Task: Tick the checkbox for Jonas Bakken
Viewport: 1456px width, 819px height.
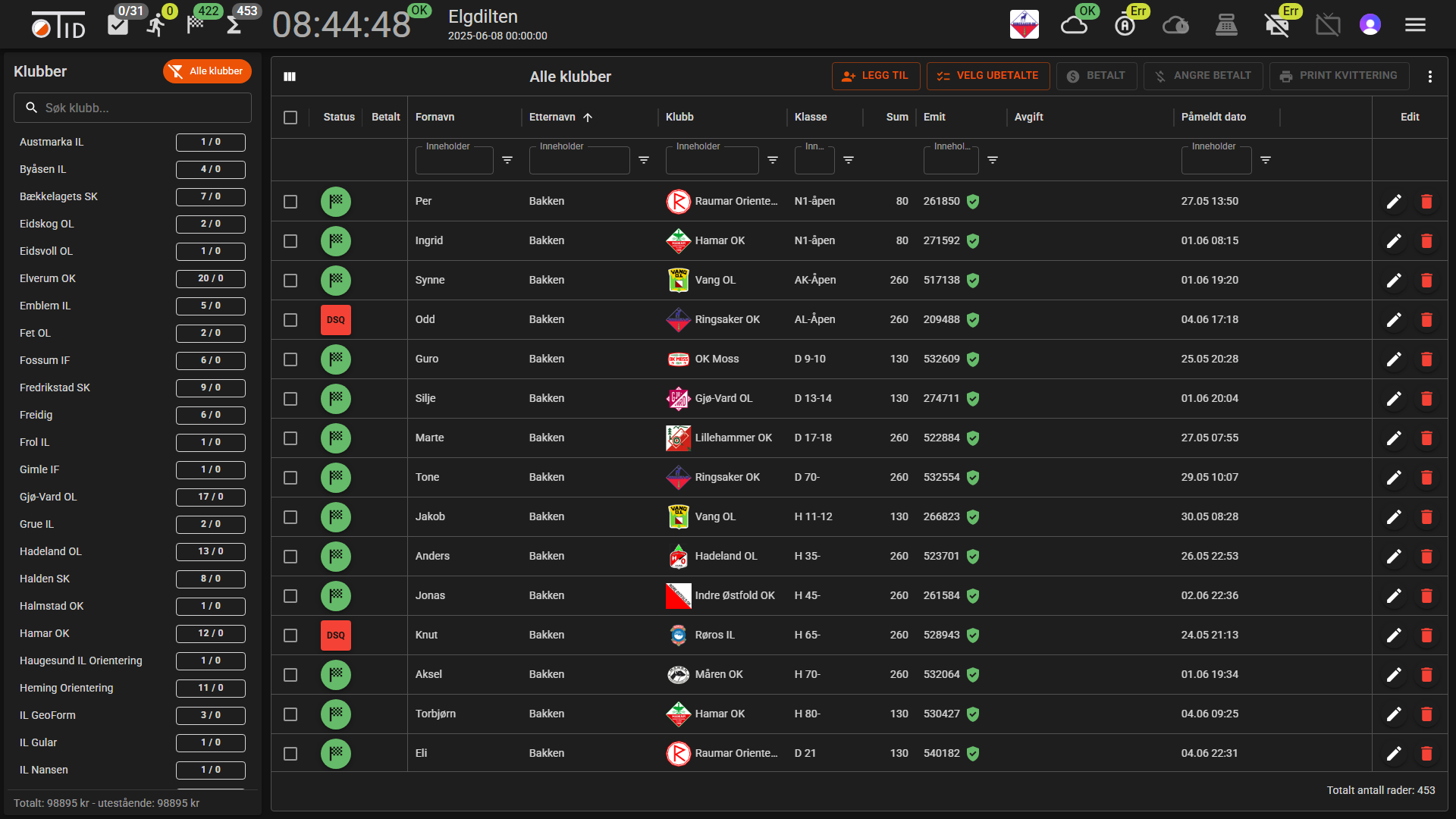Action: (x=290, y=596)
